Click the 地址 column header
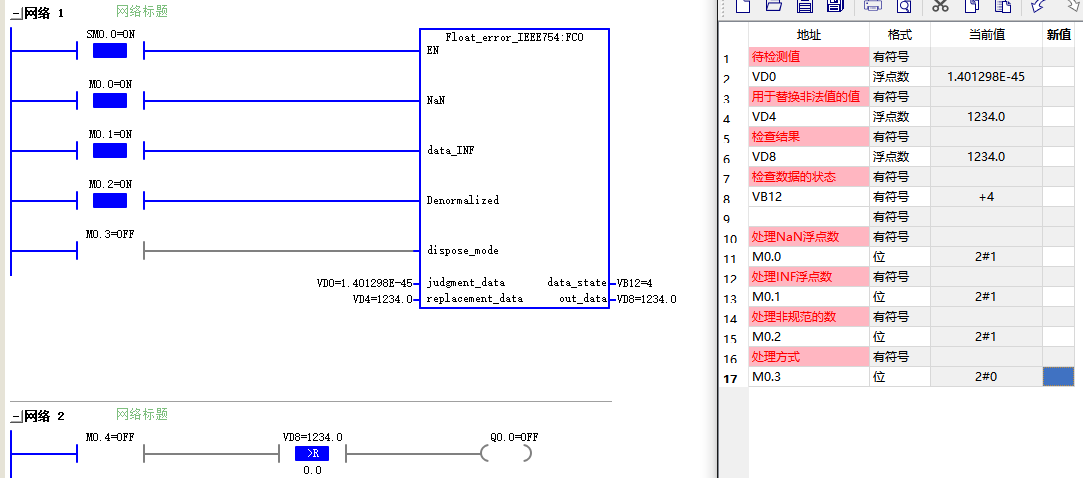 (x=809, y=35)
